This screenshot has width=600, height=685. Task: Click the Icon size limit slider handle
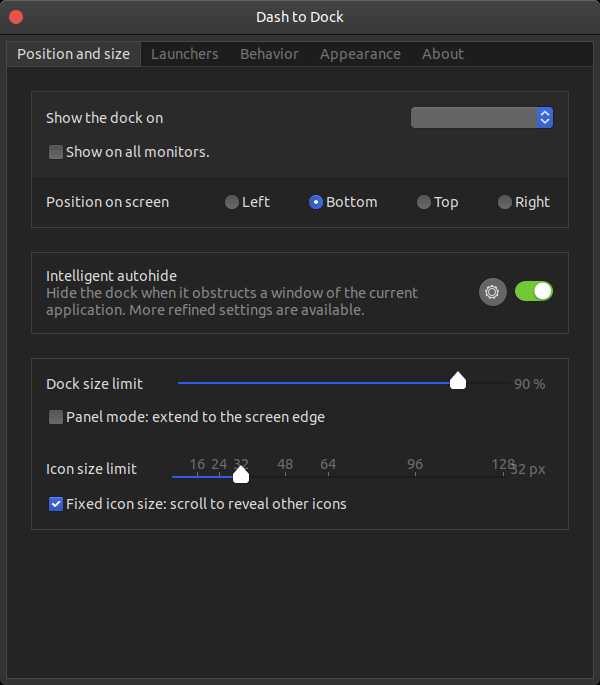240,474
